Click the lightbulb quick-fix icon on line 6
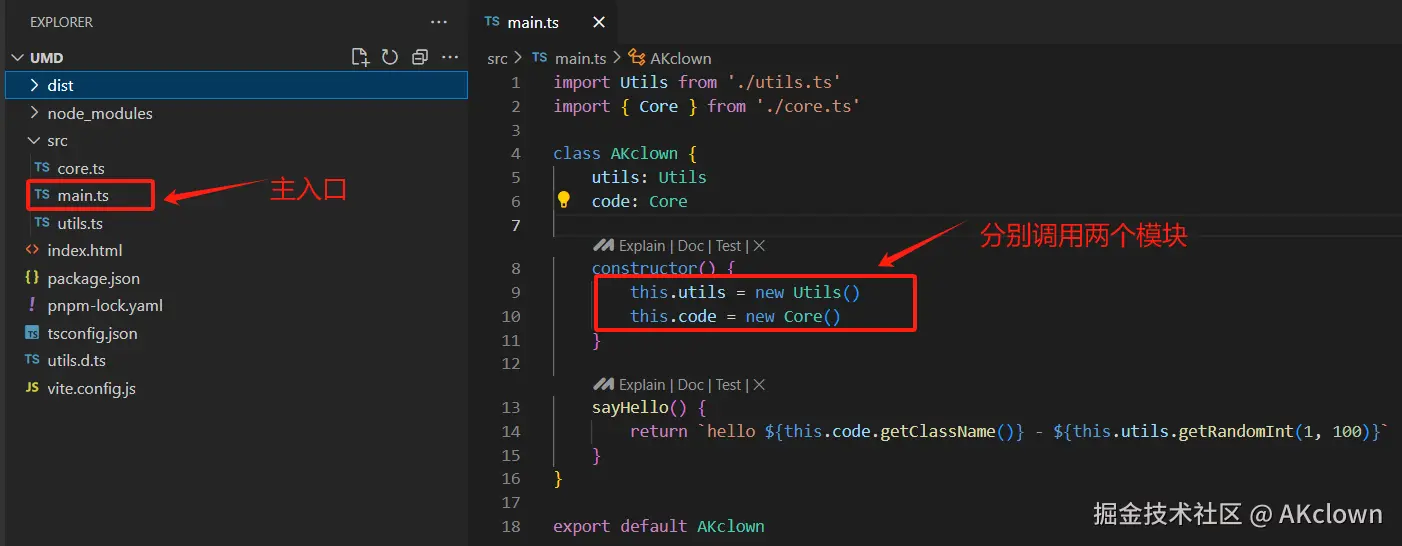 563,200
